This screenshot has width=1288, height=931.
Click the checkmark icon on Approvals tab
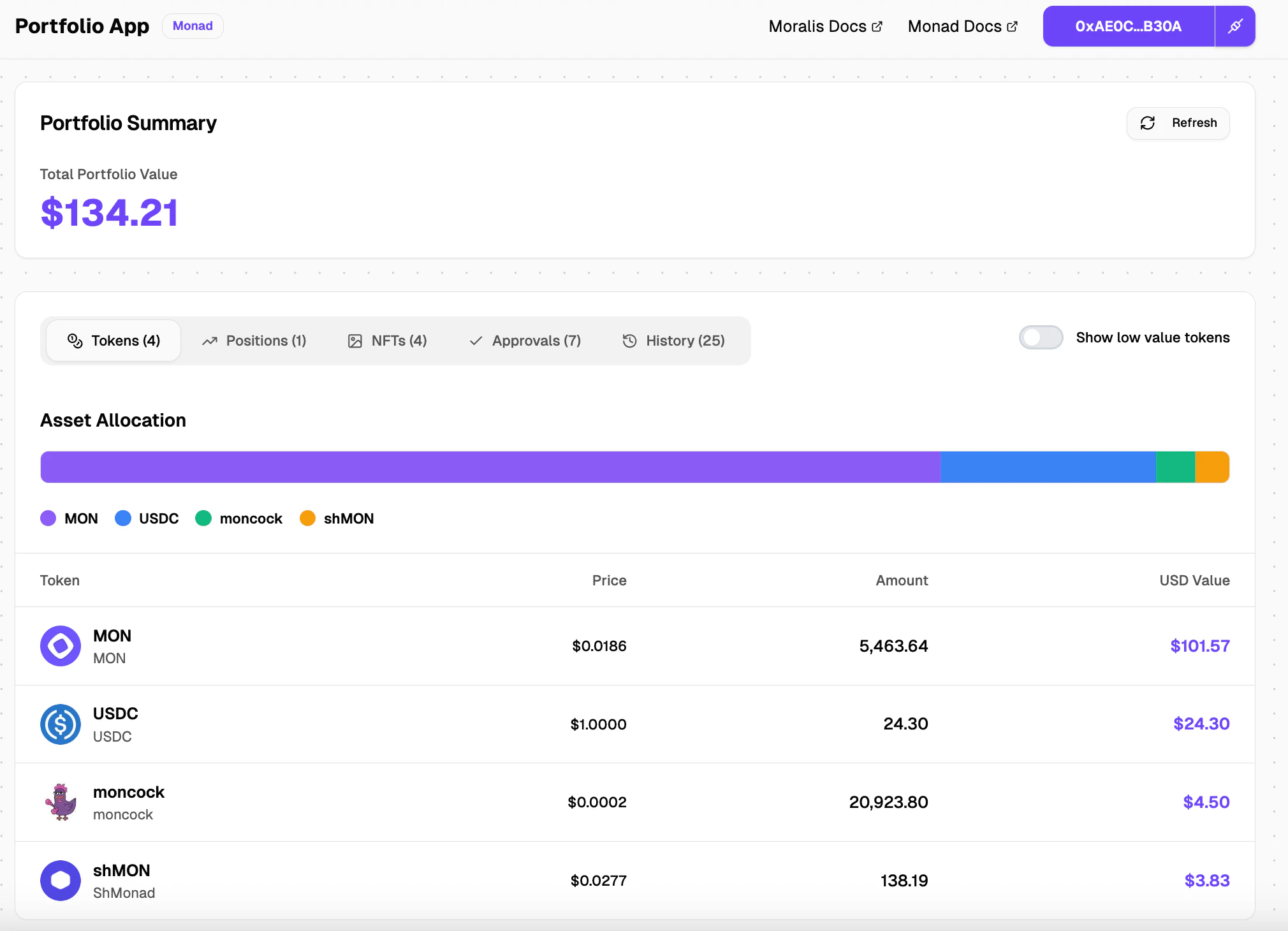[475, 341]
